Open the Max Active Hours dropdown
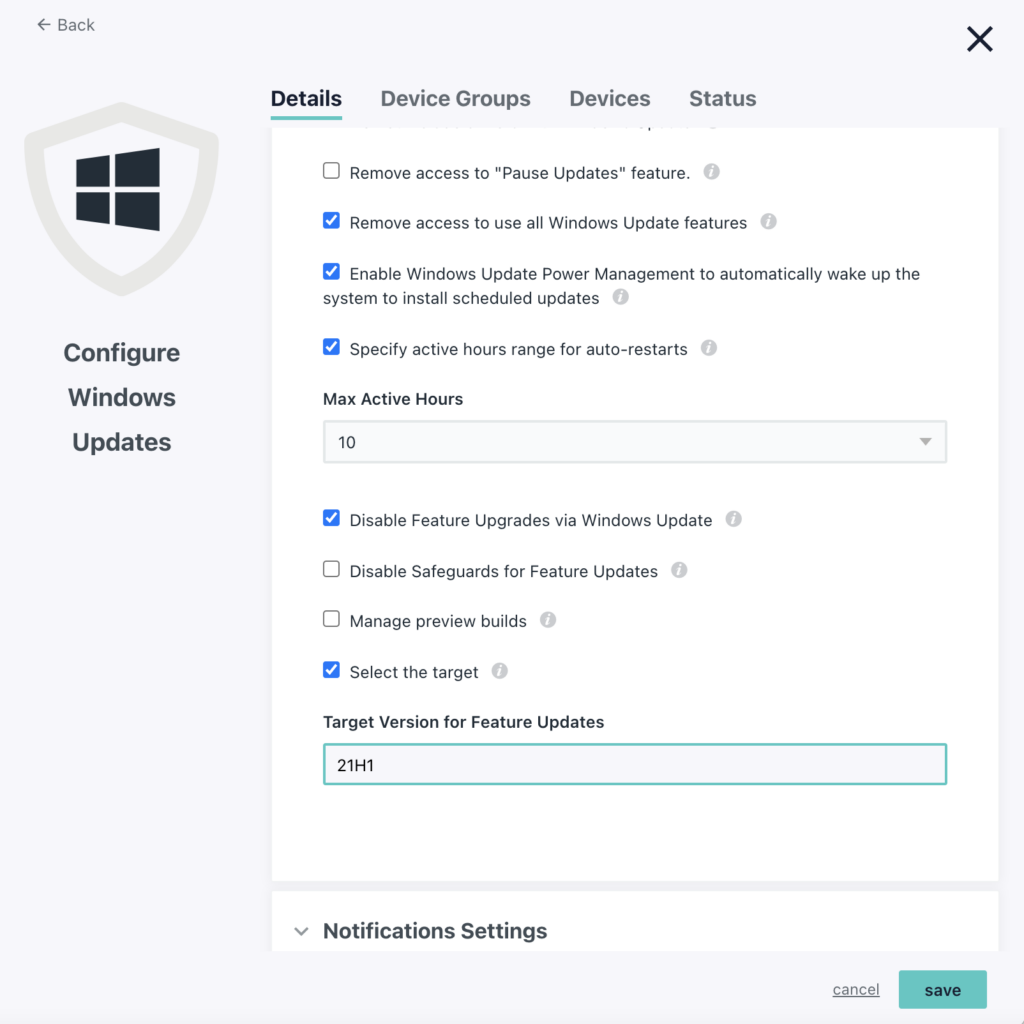The width and height of the screenshot is (1024, 1024). tap(635, 442)
